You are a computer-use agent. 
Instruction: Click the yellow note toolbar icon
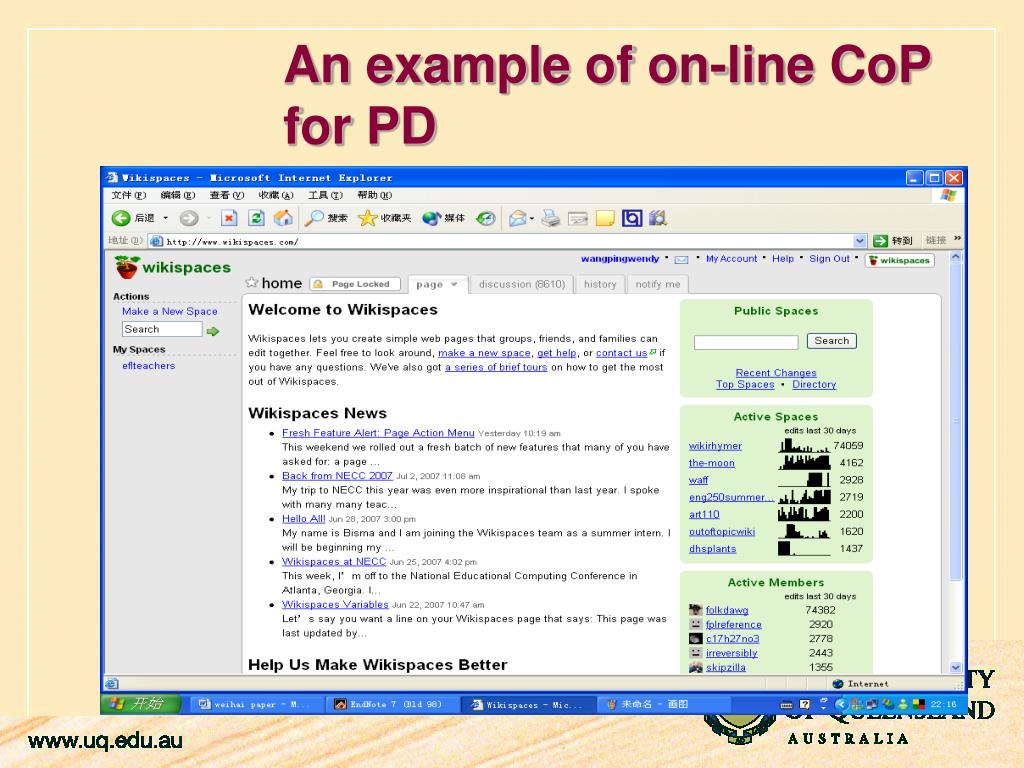pyautogui.click(x=605, y=218)
